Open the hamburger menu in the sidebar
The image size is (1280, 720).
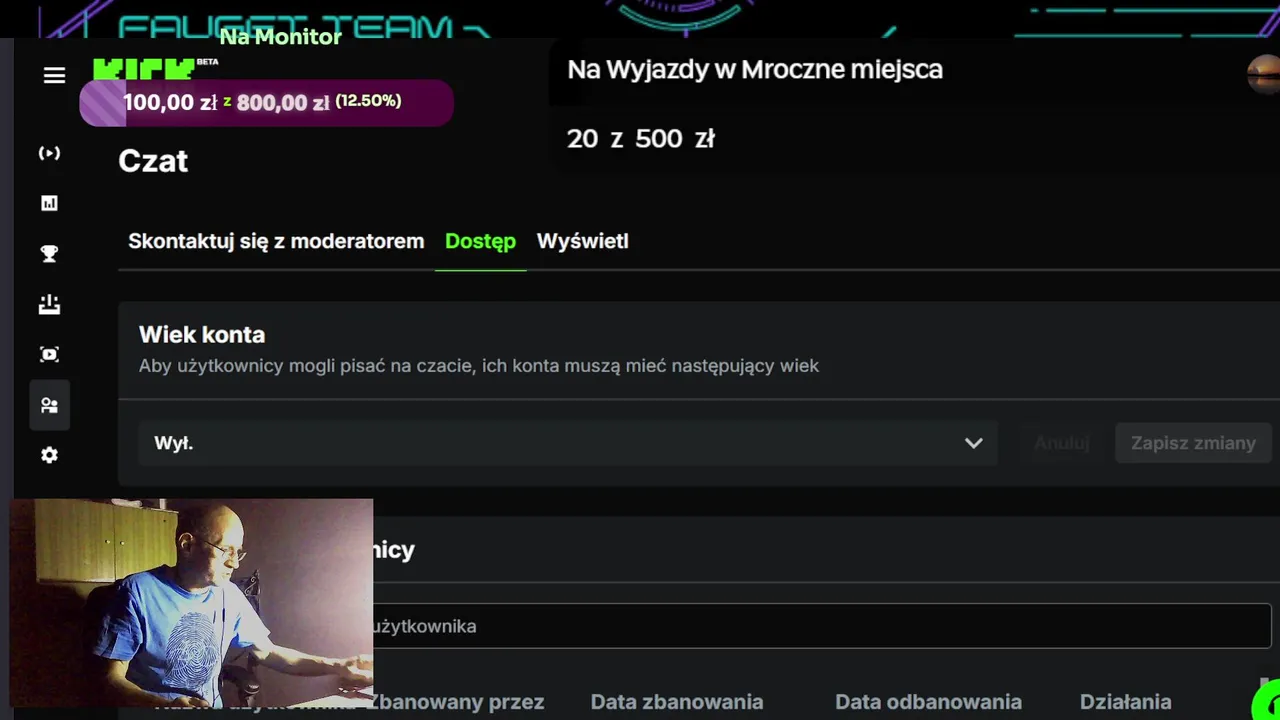(x=54, y=76)
